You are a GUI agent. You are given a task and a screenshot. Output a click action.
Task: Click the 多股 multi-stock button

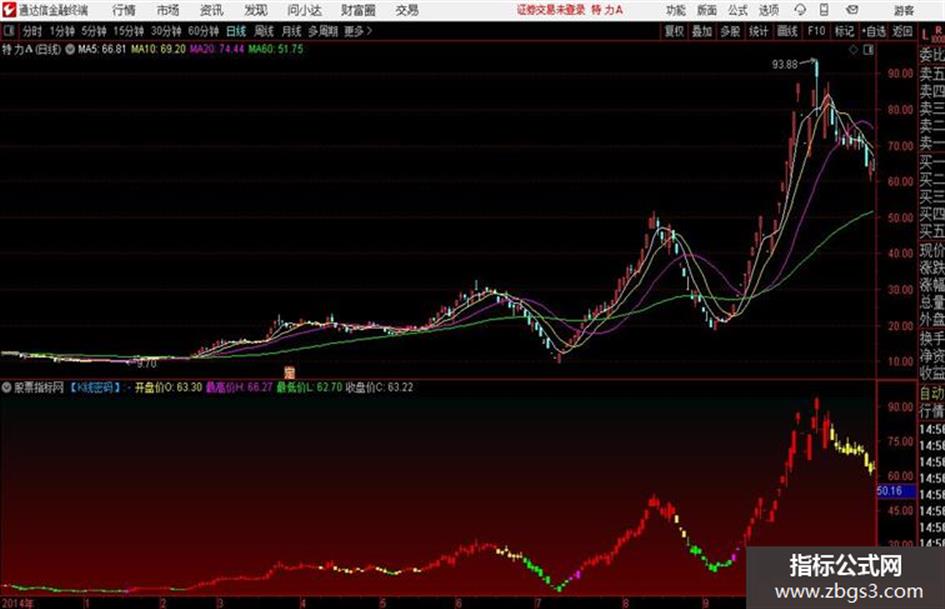pyautogui.click(x=730, y=31)
